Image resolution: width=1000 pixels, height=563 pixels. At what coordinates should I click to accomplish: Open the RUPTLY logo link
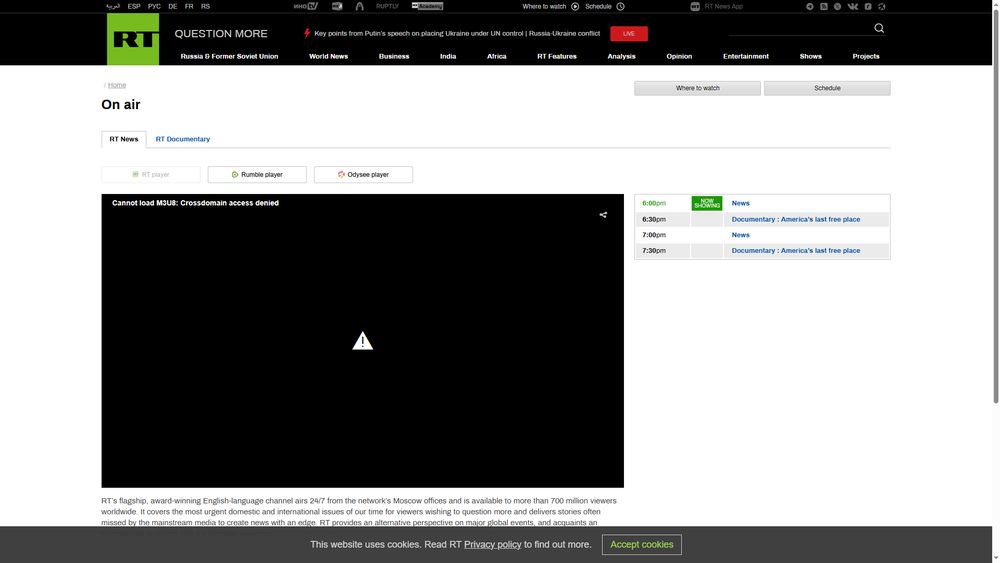click(387, 6)
